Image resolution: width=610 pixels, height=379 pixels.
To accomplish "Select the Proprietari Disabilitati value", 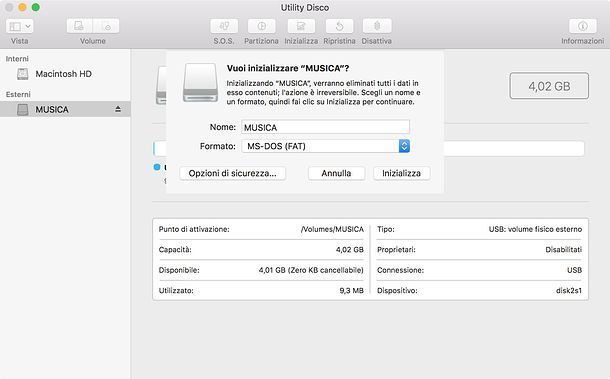I will [x=564, y=250].
